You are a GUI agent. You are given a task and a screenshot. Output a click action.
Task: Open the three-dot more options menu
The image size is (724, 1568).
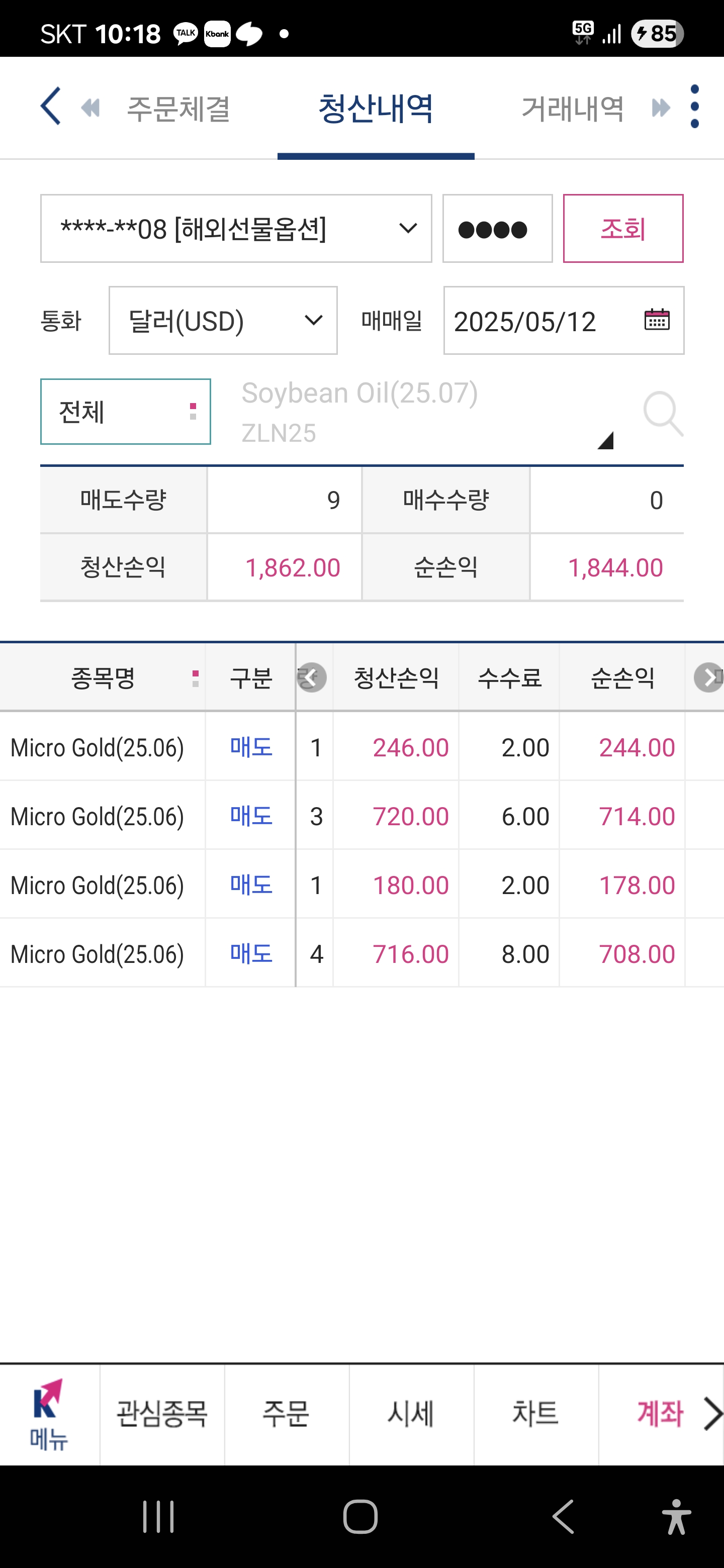click(x=695, y=107)
